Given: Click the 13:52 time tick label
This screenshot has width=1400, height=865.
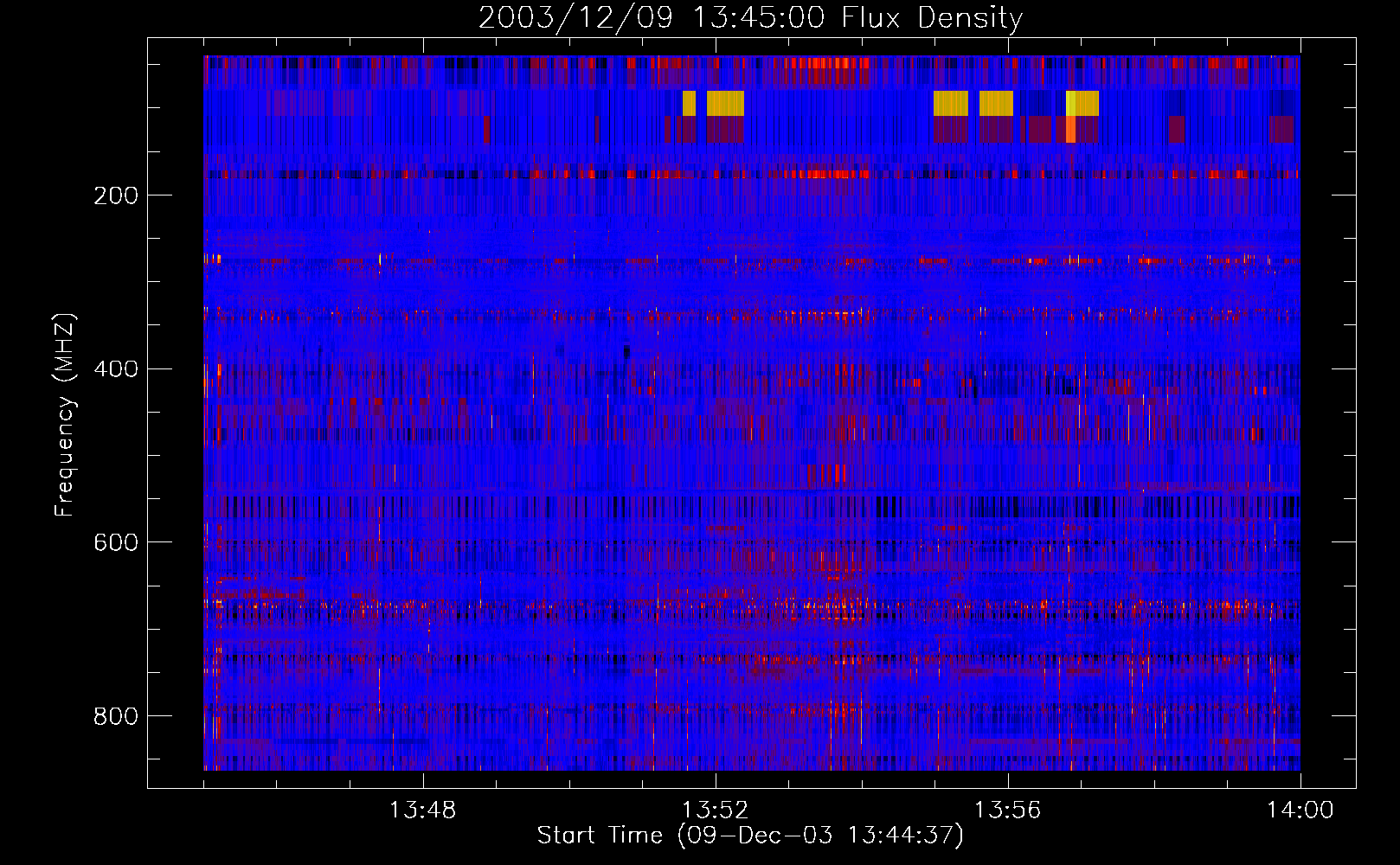Looking at the screenshot, I should click(x=715, y=811).
